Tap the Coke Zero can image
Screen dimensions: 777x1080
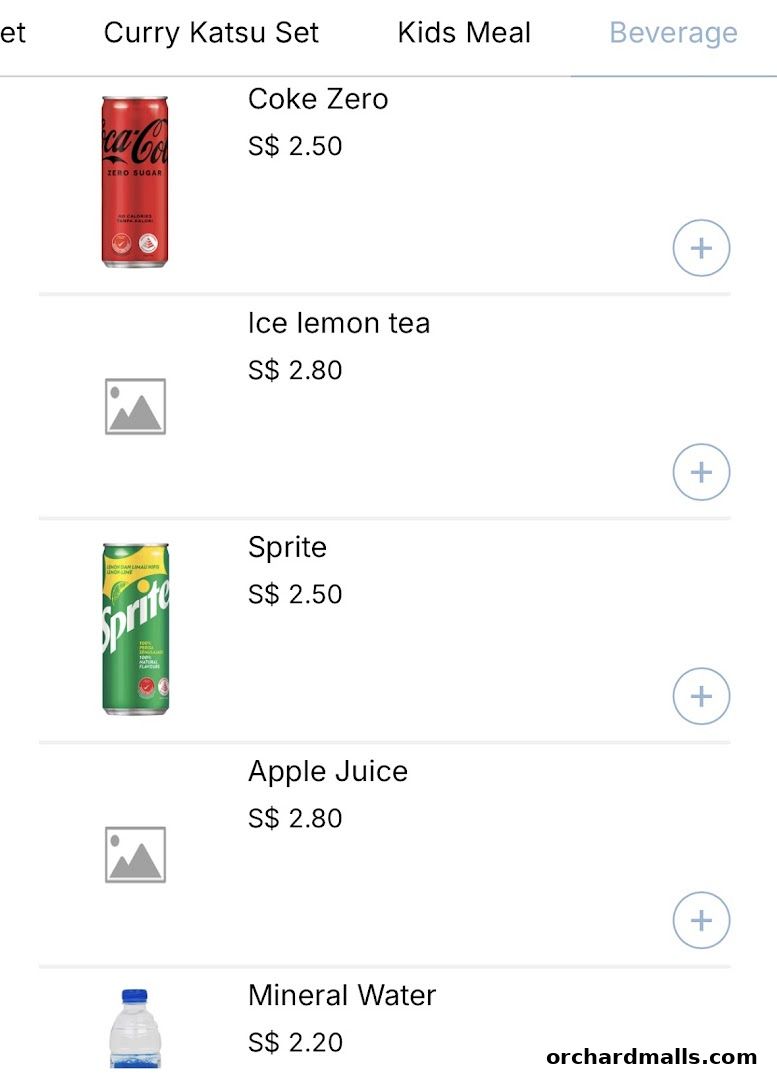pyautogui.click(x=135, y=181)
